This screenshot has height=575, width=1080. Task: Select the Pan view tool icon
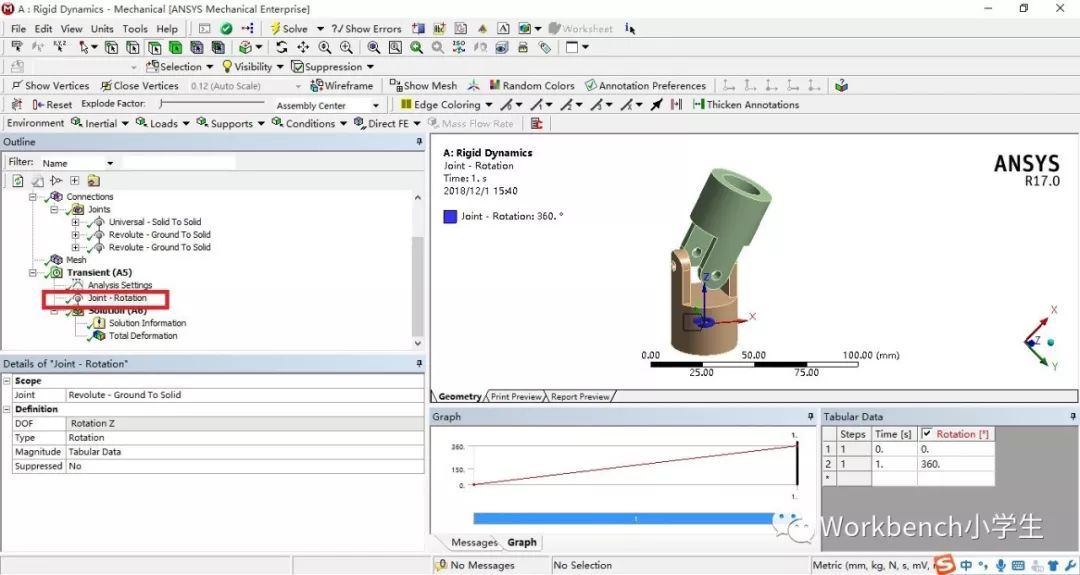point(303,48)
